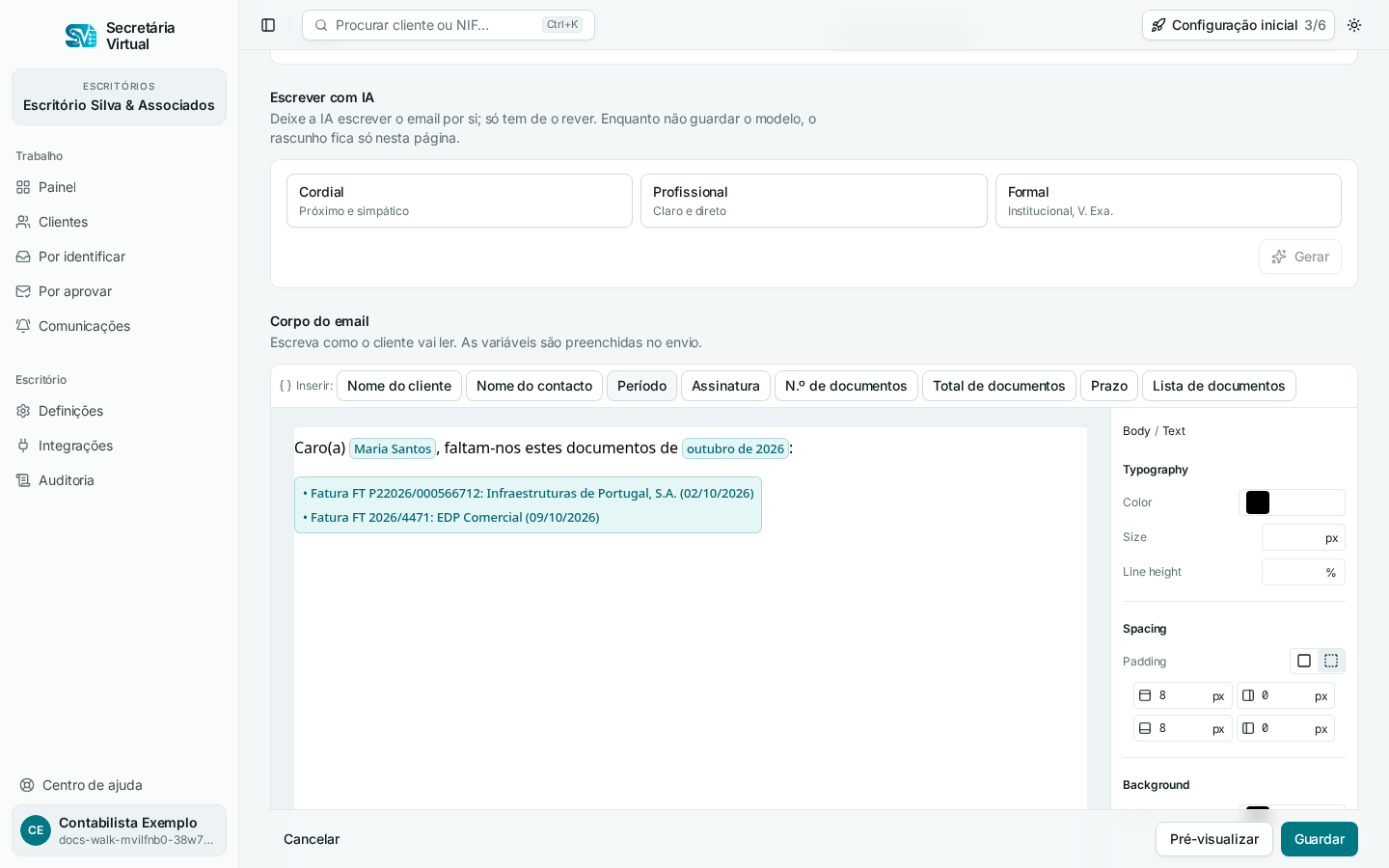Switch the light/dark theme icon
Viewport: 1389px width, 868px height.
(1354, 25)
